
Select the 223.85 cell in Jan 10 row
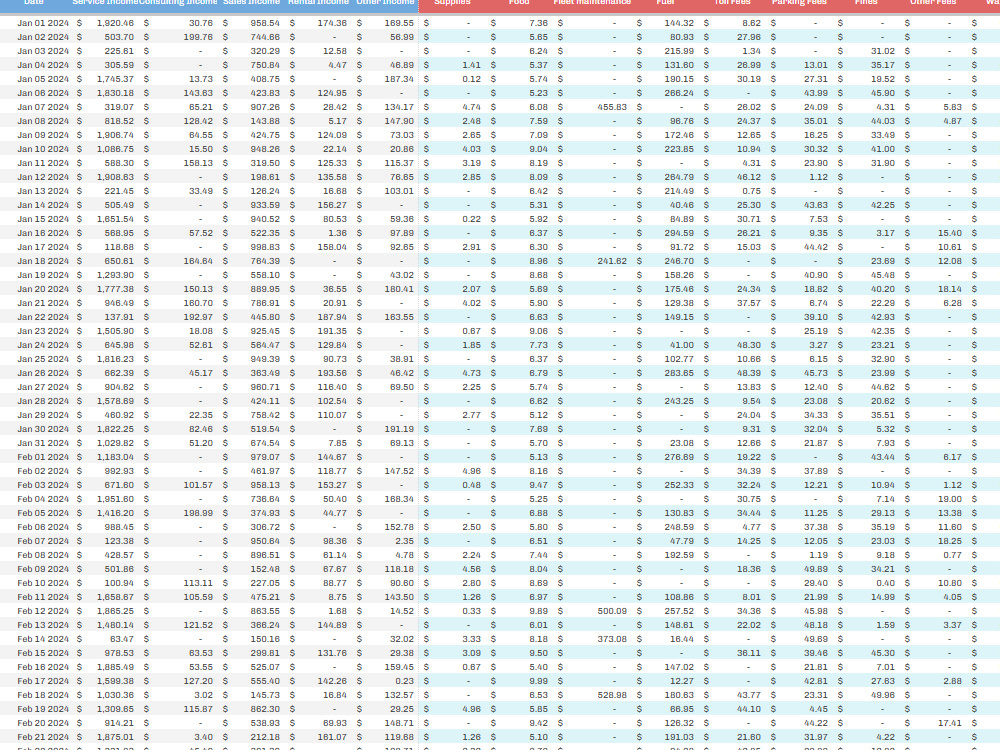[679, 149]
